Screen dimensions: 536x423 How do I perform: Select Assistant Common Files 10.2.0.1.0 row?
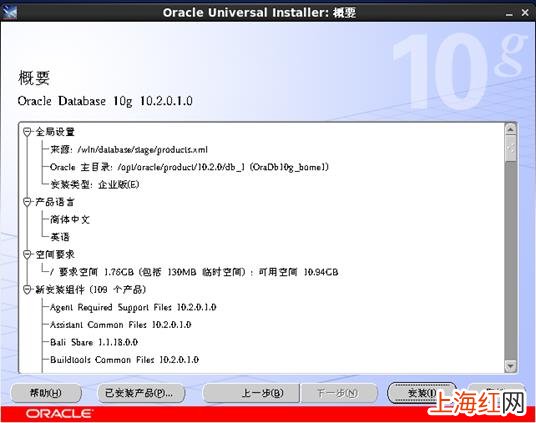click(x=120, y=325)
